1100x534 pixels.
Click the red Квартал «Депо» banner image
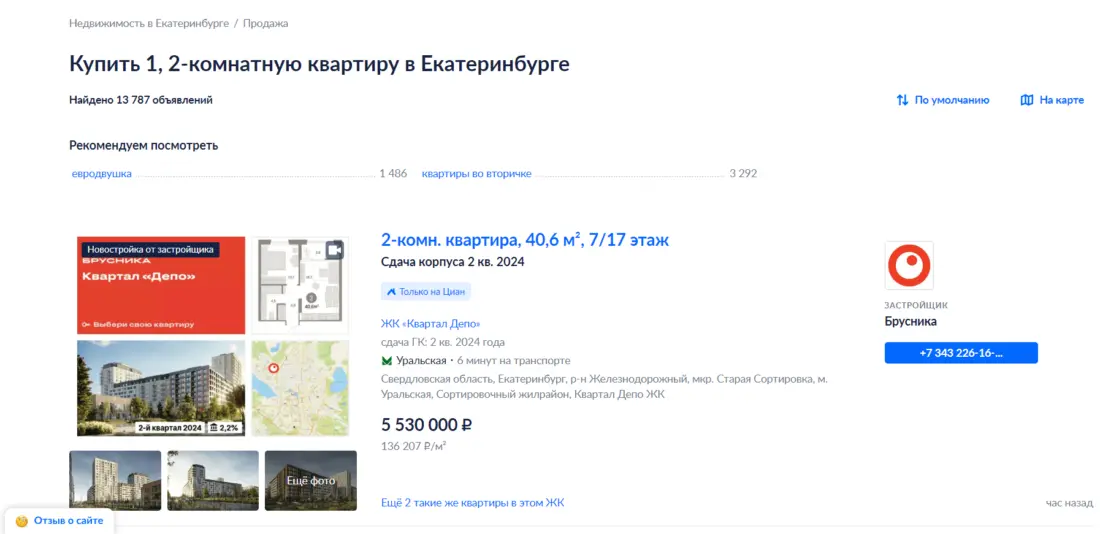point(161,285)
